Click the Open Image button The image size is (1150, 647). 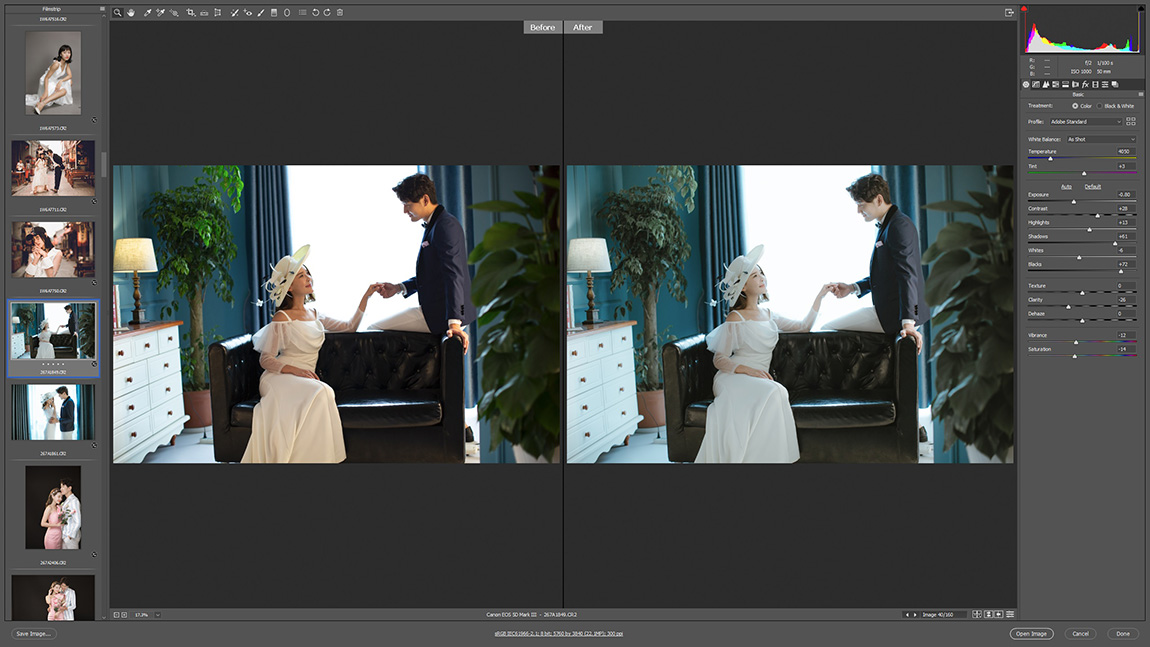[1031, 634]
